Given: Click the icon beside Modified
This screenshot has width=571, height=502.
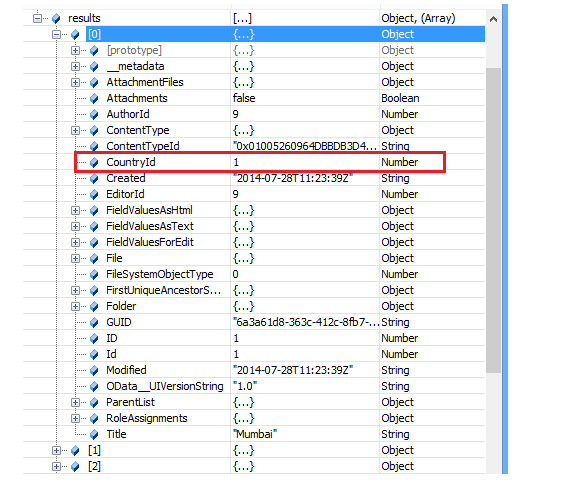Looking at the screenshot, I should click(x=94, y=371).
